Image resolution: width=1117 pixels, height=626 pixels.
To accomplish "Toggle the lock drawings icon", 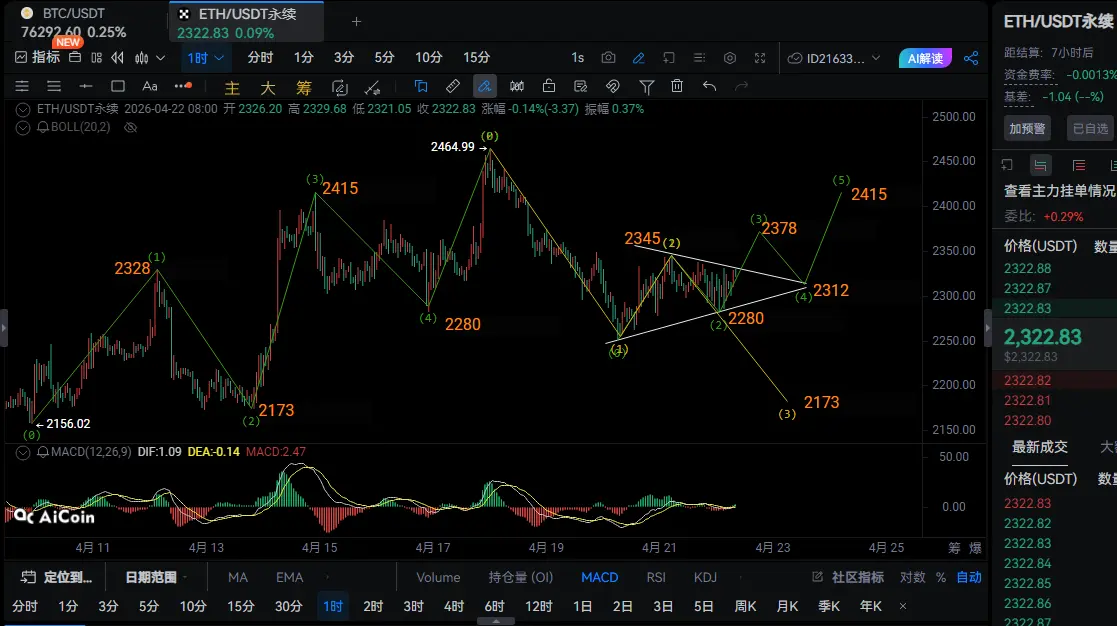I will tap(549, 86).
